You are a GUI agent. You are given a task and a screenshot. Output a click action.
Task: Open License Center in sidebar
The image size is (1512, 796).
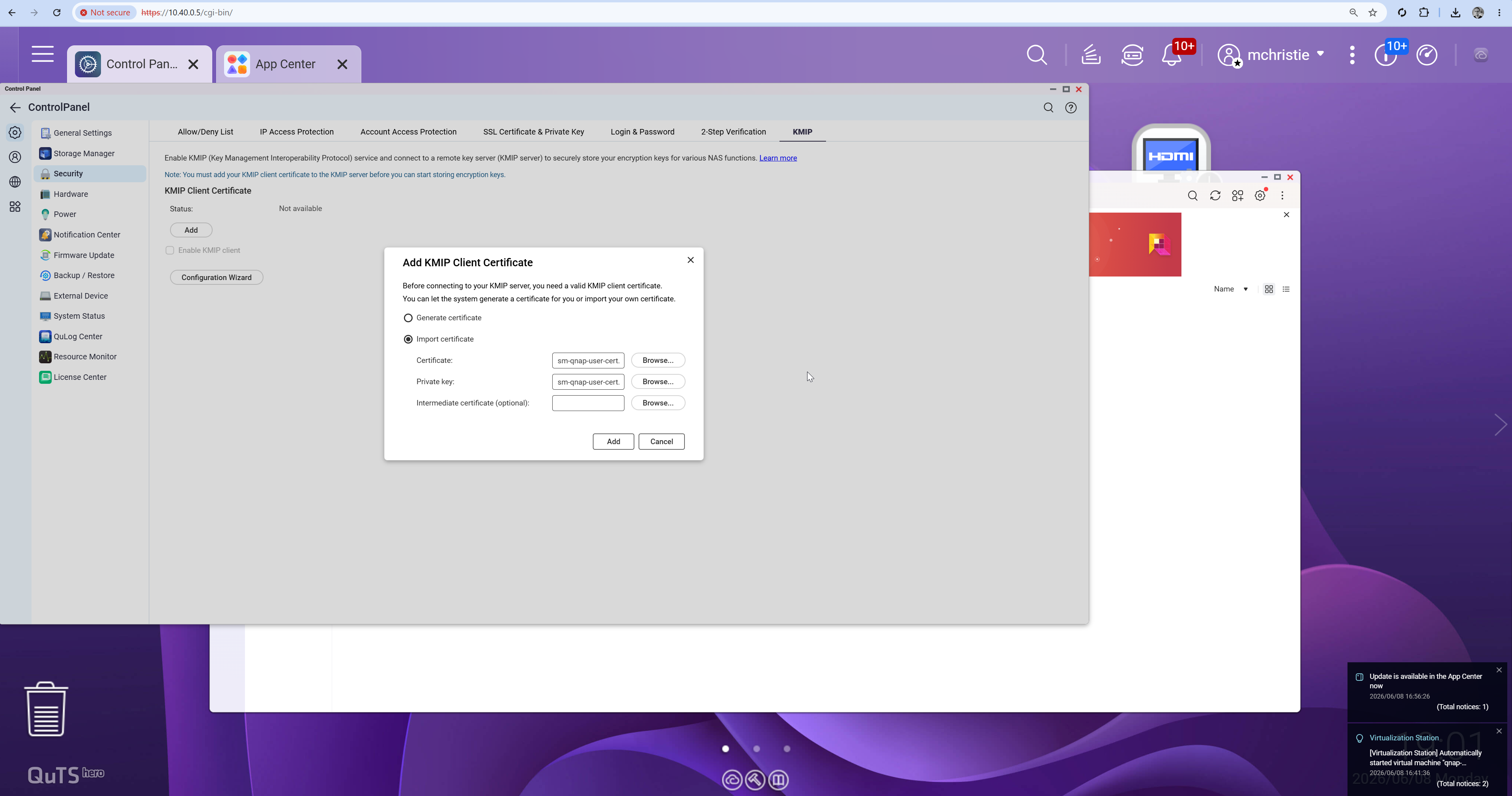point(90,377)
